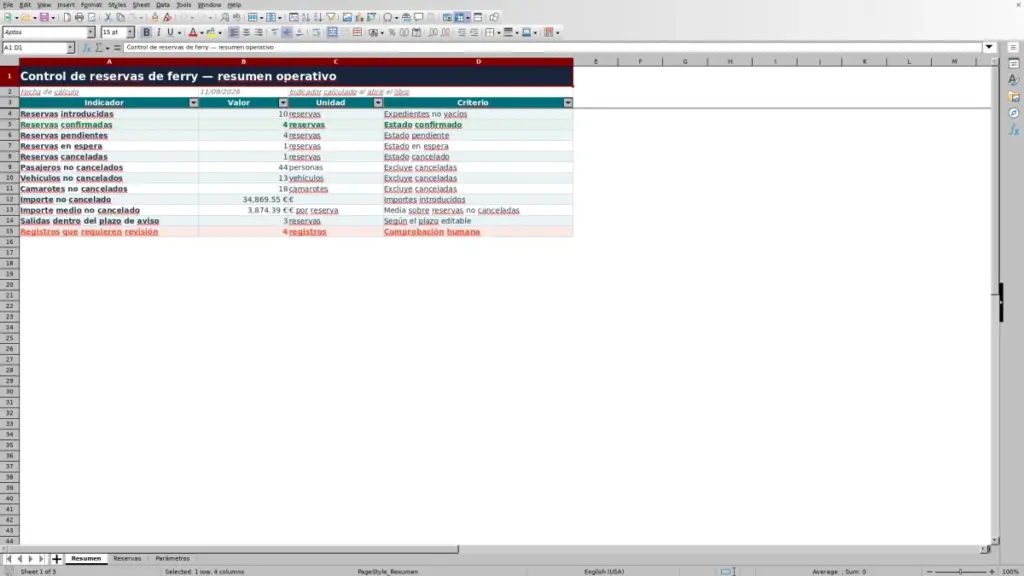
Task: Open the sidebar Navigator compass icon
Action: 1014,113
